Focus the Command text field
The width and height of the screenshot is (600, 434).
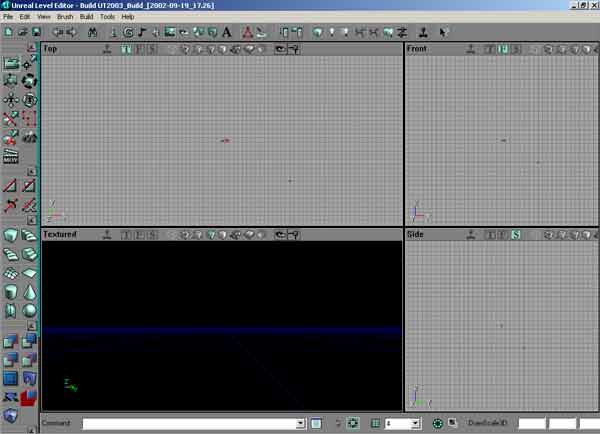click(190, 423)
